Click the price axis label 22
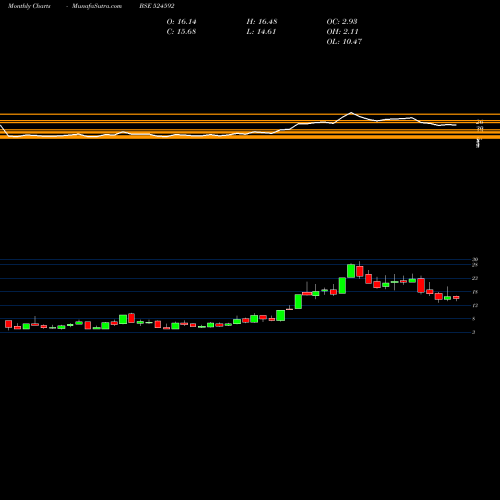Viewport: 500px width, 500px height. click(x=475, y=278)
